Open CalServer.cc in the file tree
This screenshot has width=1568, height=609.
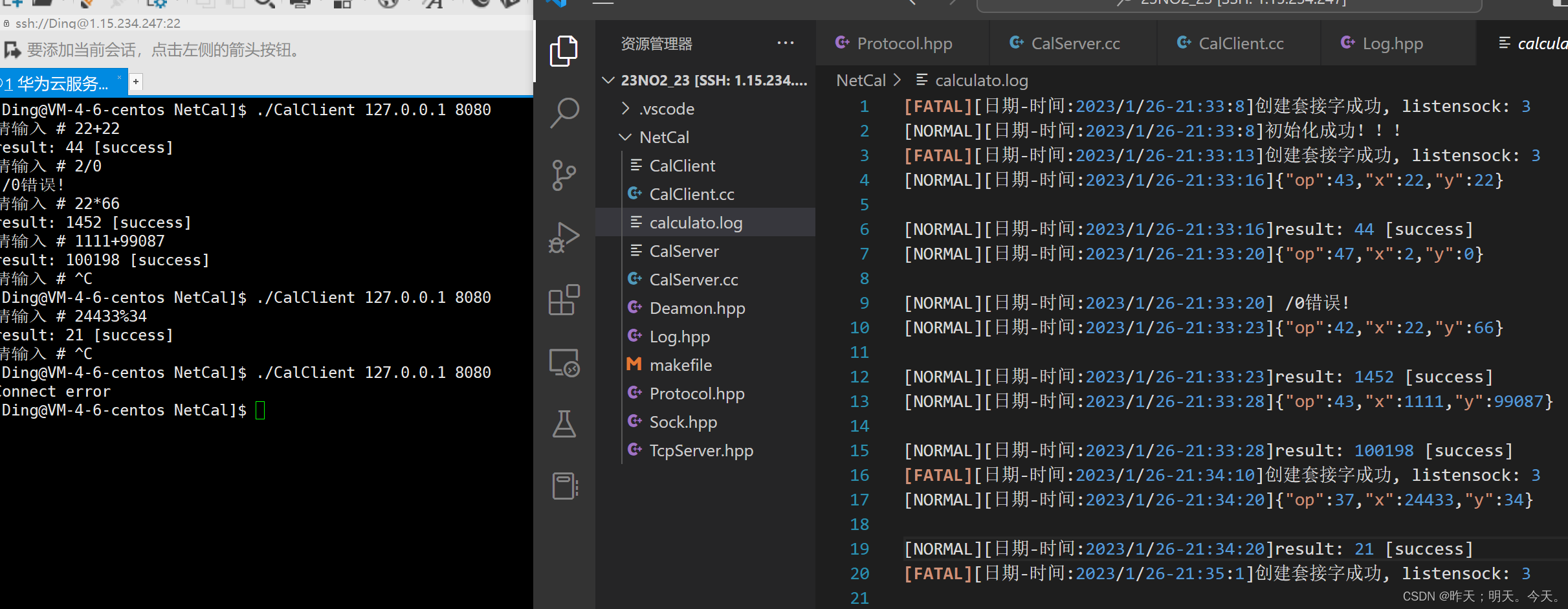705,280
